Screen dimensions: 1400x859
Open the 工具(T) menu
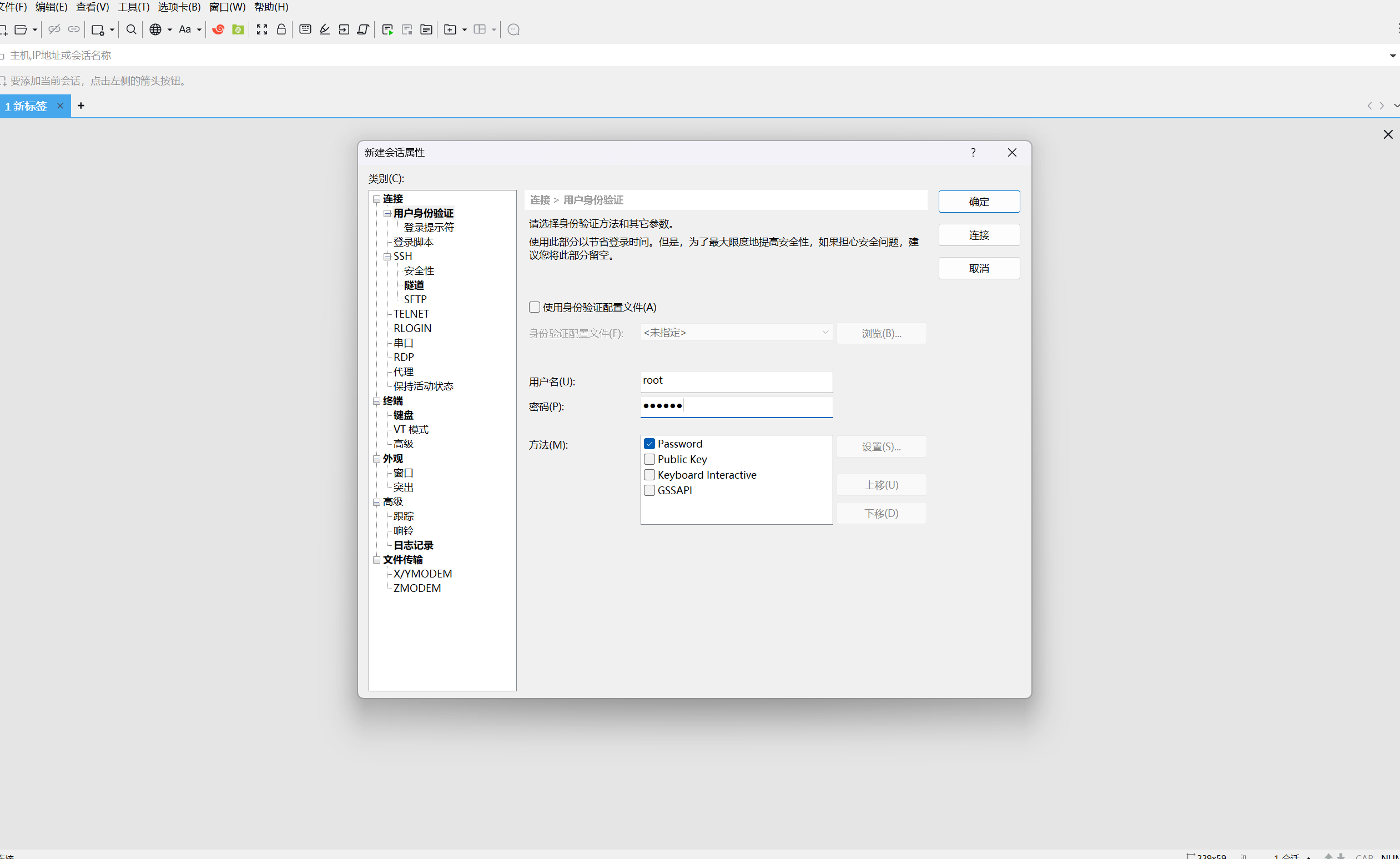[x=133, y=7]
